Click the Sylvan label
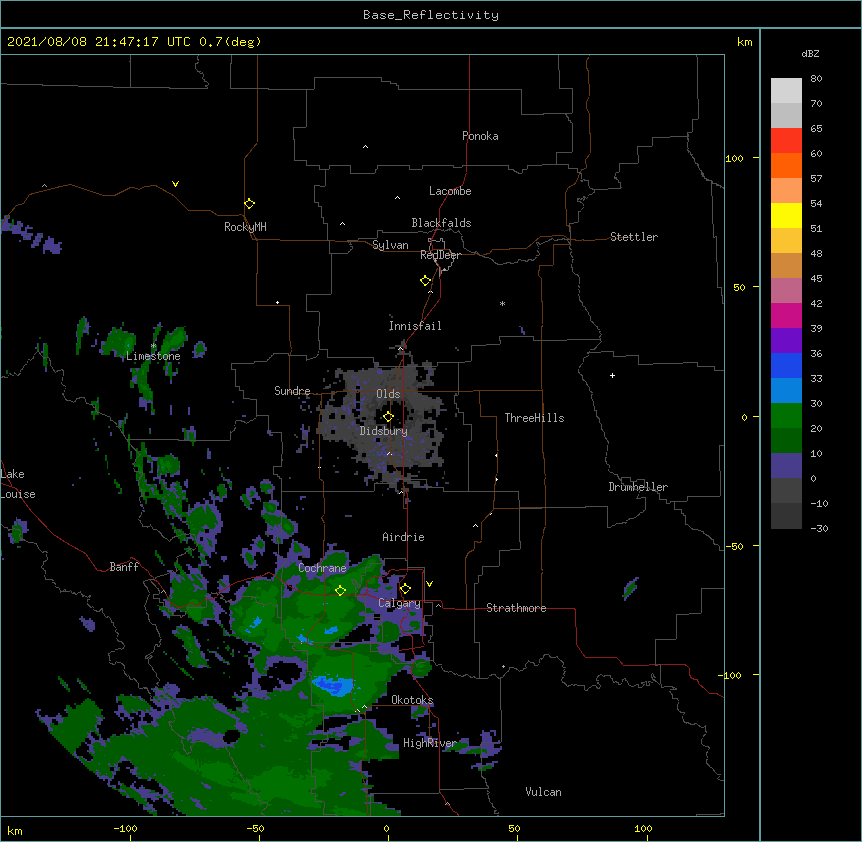 (x=390, y=245)
